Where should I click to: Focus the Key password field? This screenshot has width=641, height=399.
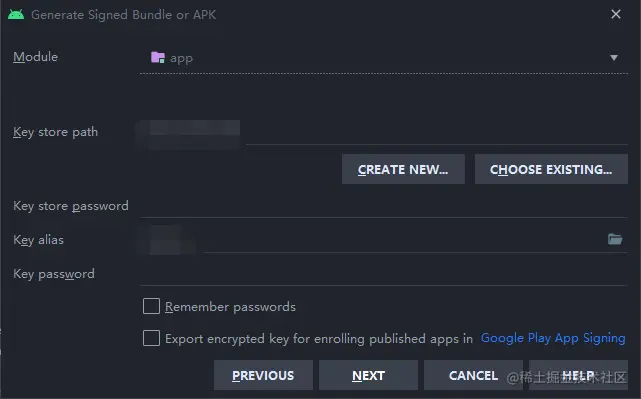coord(383,274)
